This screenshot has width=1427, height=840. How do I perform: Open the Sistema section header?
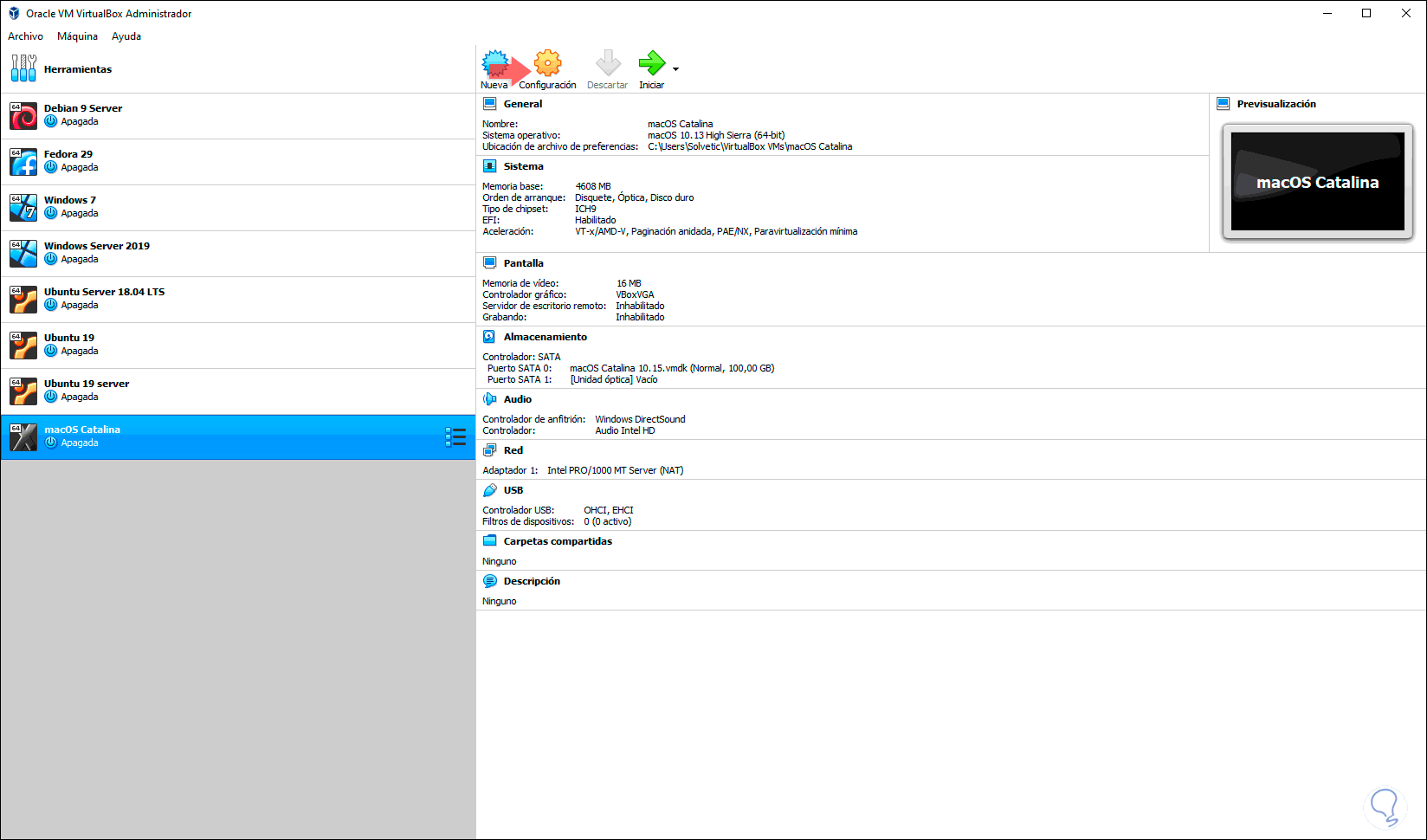(x=524, y=166)
